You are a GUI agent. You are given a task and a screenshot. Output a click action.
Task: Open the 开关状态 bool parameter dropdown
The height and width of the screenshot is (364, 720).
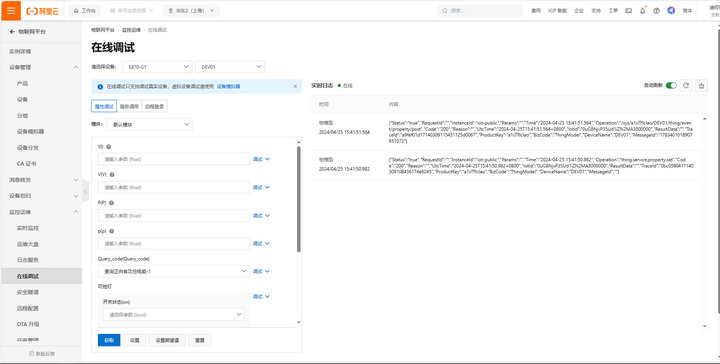pos(174,314)
